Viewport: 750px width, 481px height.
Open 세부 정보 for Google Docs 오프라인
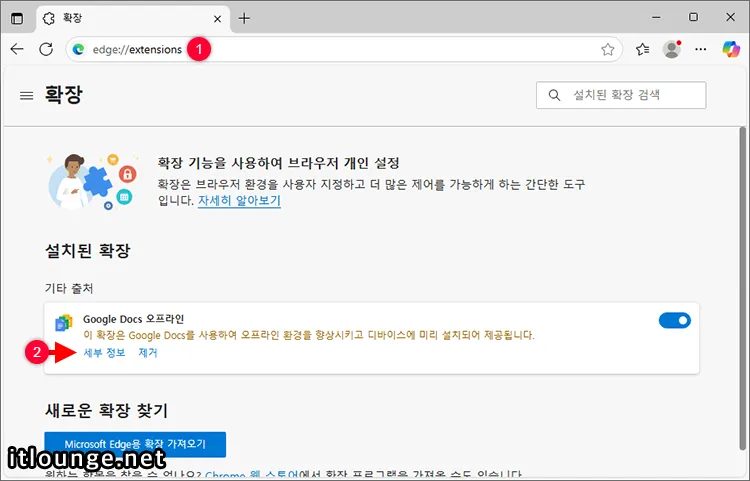[x=104, y=353]
